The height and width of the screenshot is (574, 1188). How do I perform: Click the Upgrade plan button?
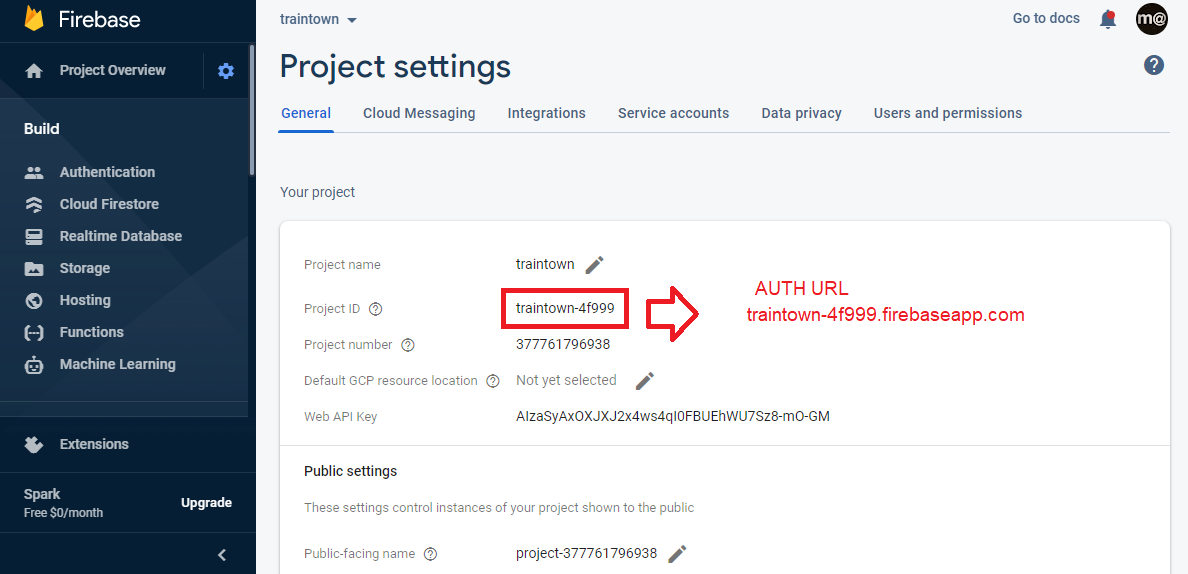pos(206,503)
